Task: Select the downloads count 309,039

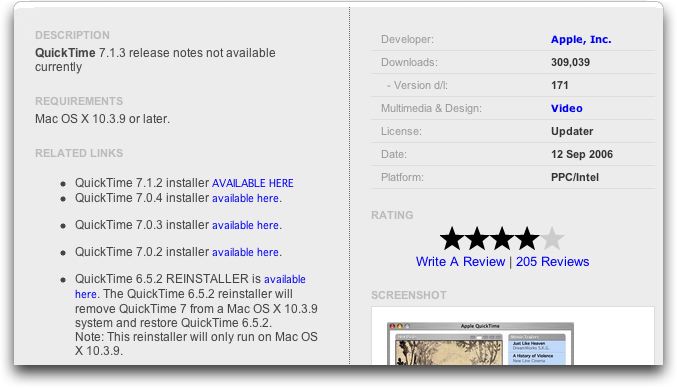Action: [570, 62]
